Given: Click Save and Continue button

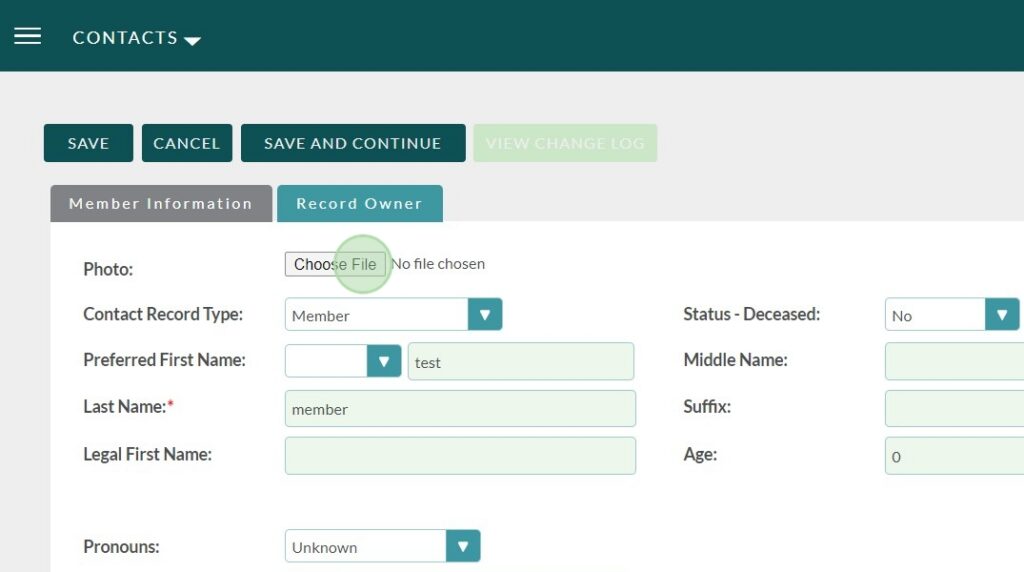Looking at the screenshot, I should tap(352, 143).
